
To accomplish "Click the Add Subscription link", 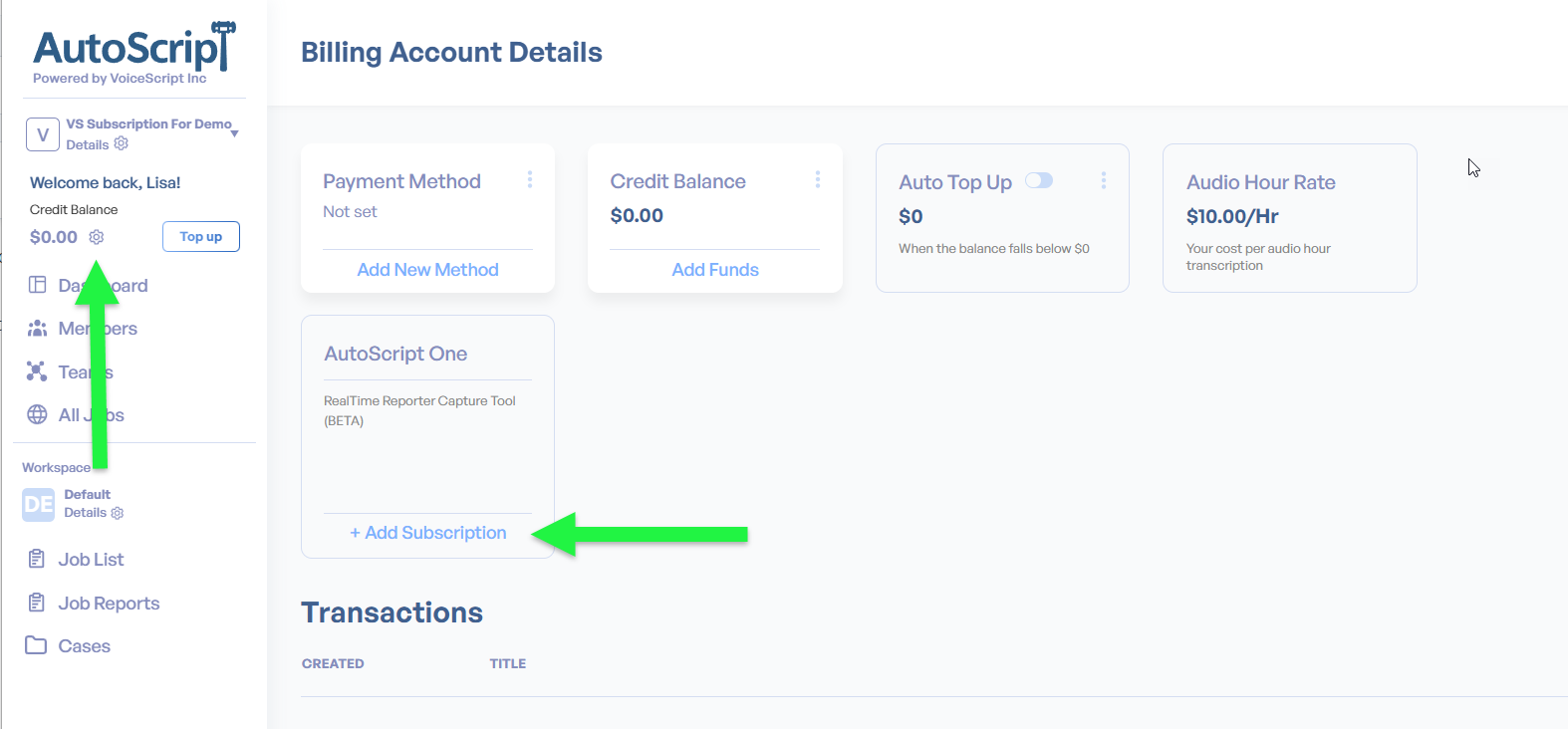I will tap(428, 533).
